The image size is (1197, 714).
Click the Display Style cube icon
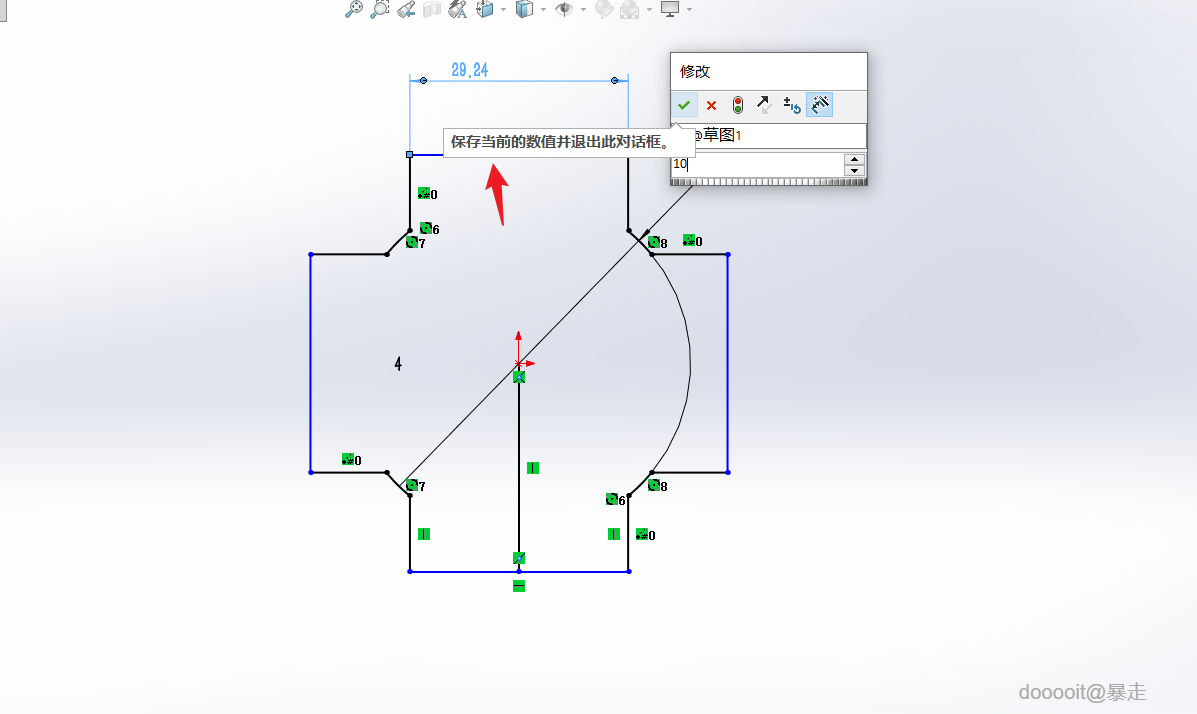coord(524,9)
